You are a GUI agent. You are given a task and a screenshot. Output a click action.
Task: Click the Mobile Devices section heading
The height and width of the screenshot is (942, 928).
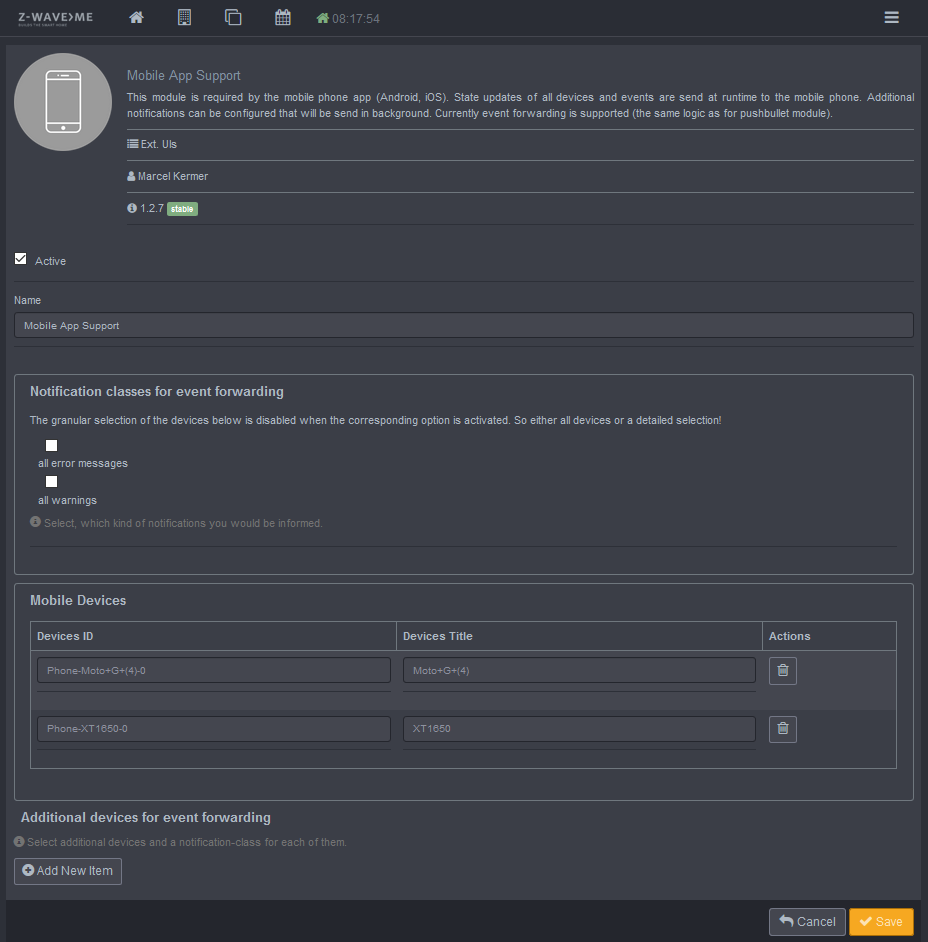tap(78, 601)
